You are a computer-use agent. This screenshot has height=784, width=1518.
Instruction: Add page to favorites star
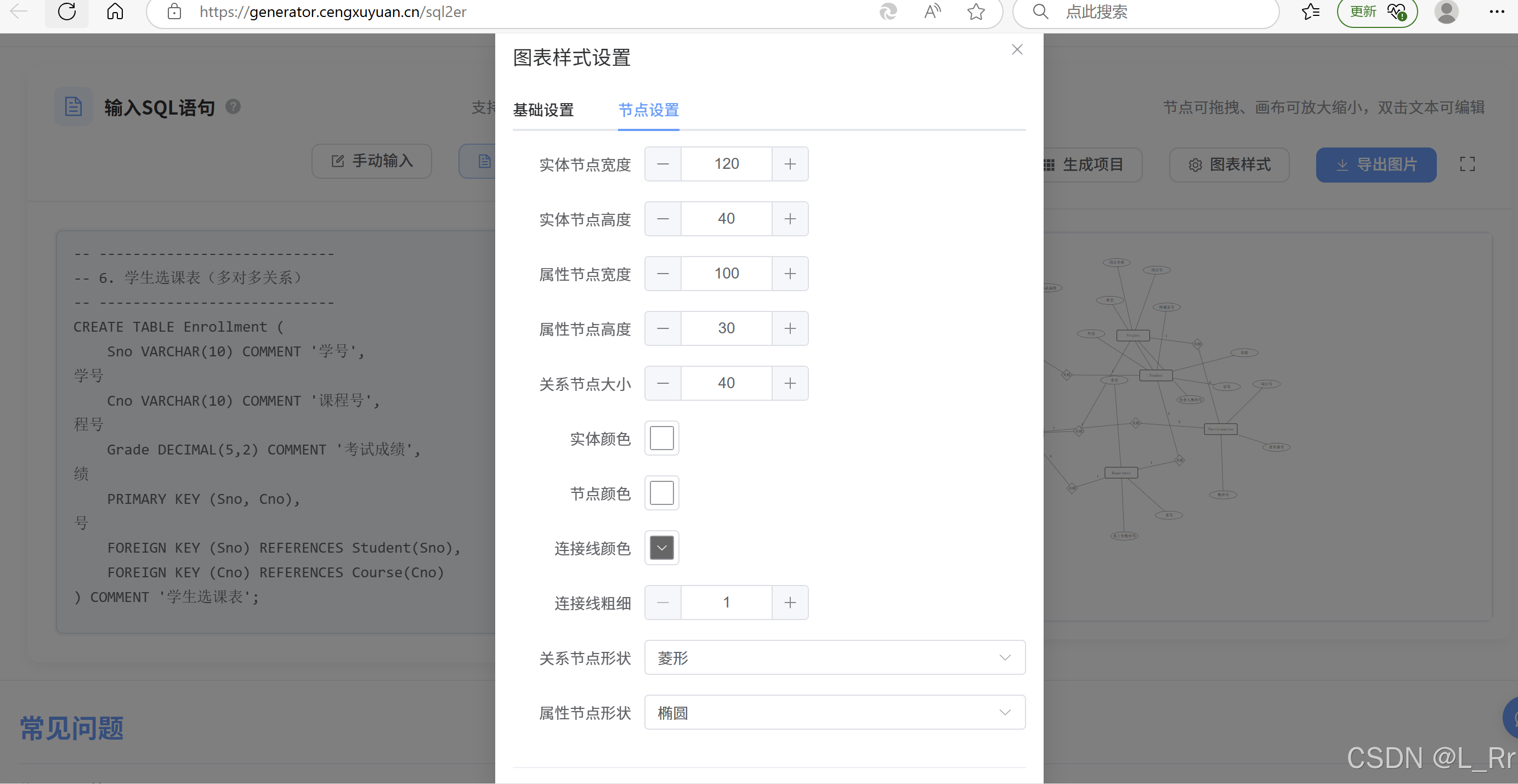pos(976,11)
